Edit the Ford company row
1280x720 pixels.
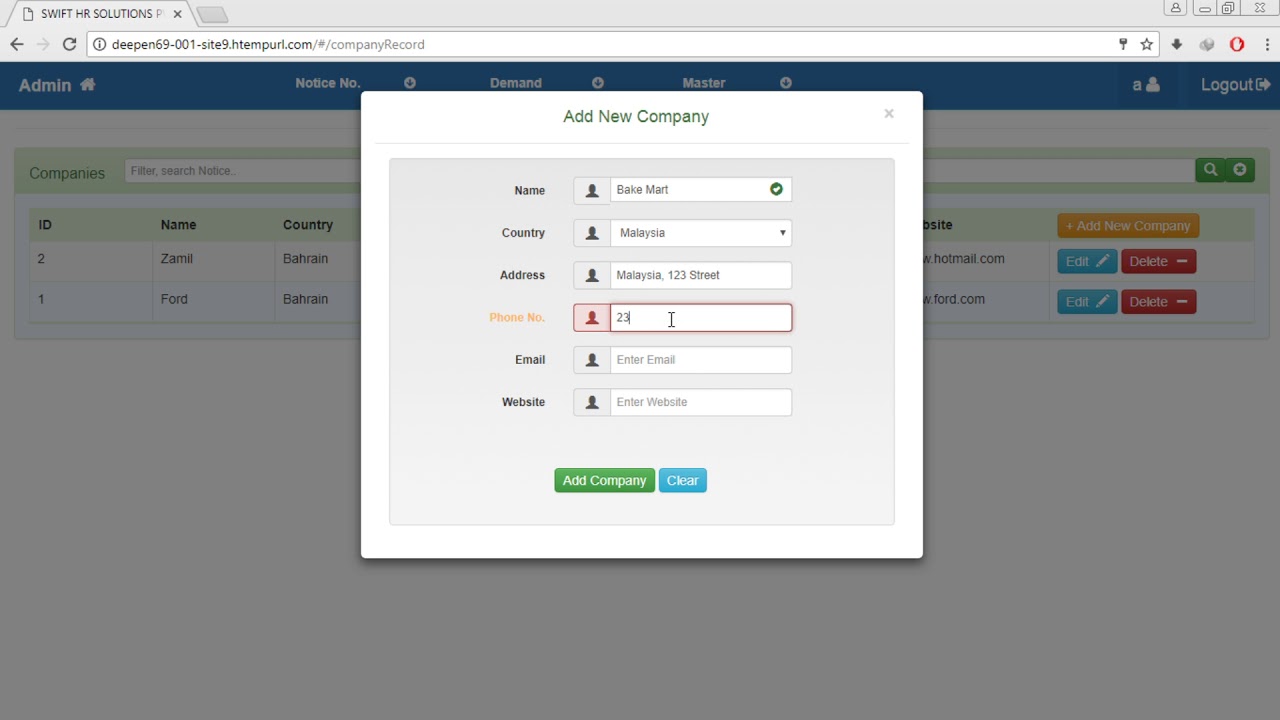point(1087,302)
